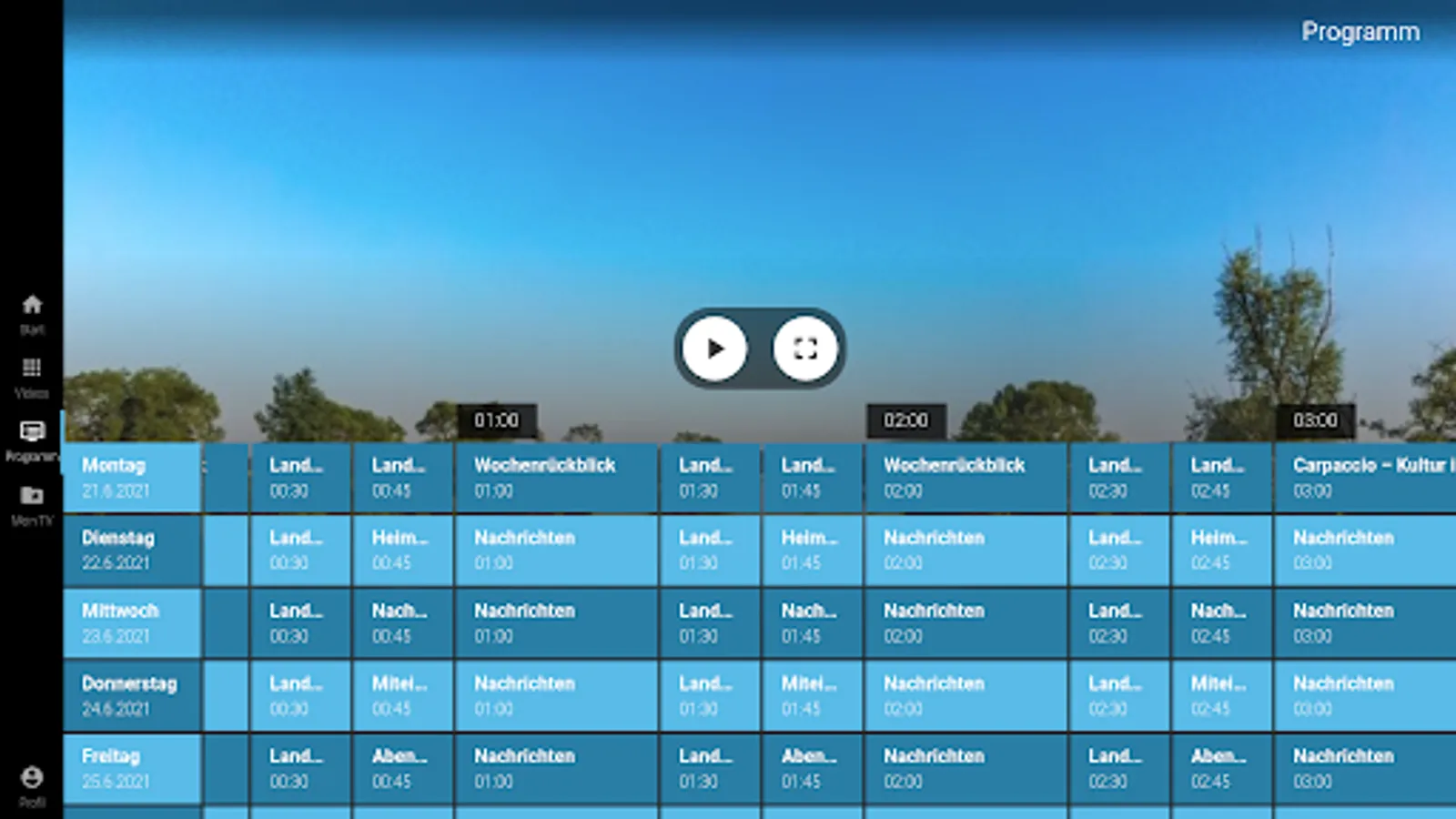
Task: Play the video preview
Action: (x=714, y=349)
